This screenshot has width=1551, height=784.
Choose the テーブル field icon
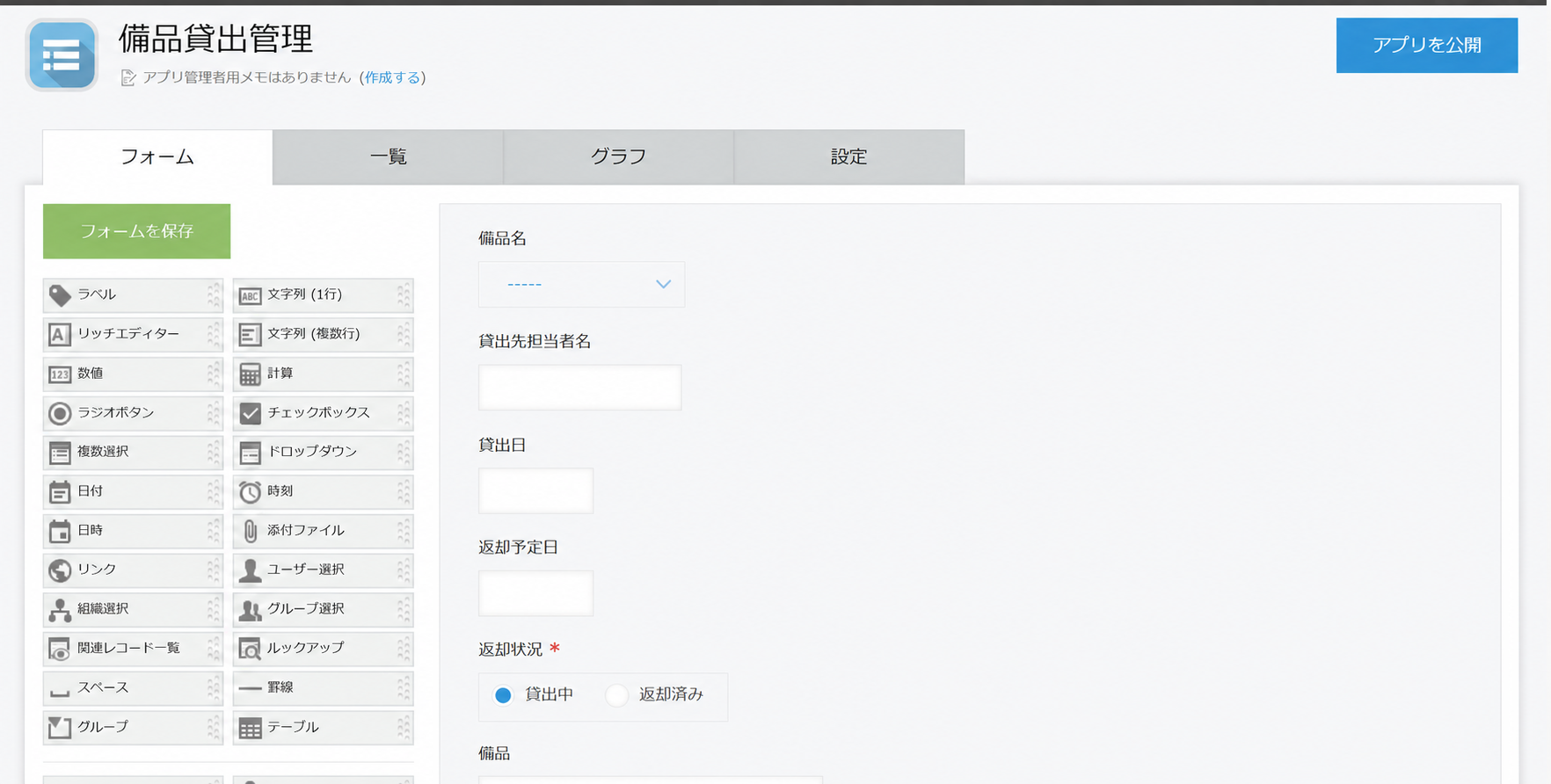click(x=250, y=729)
